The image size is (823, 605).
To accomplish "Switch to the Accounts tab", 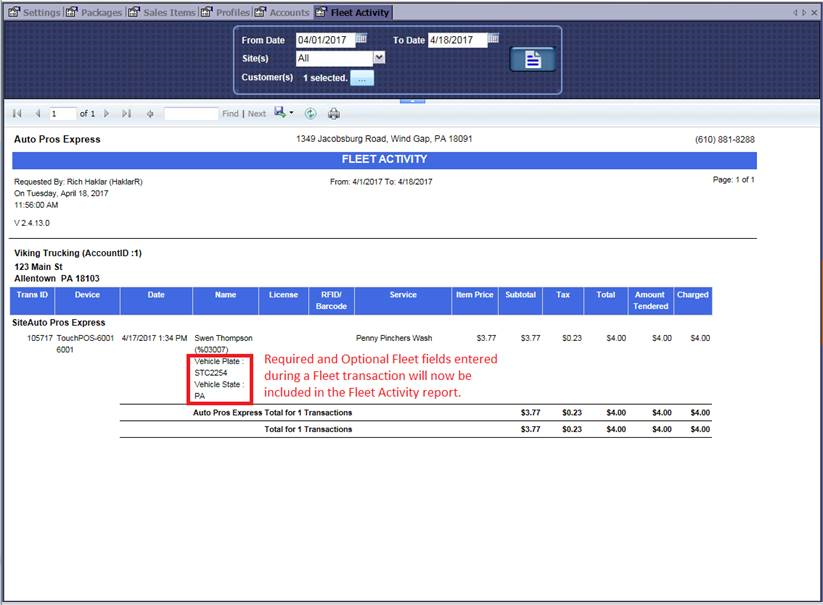I will pyautogui.click(x=282, y=12).
